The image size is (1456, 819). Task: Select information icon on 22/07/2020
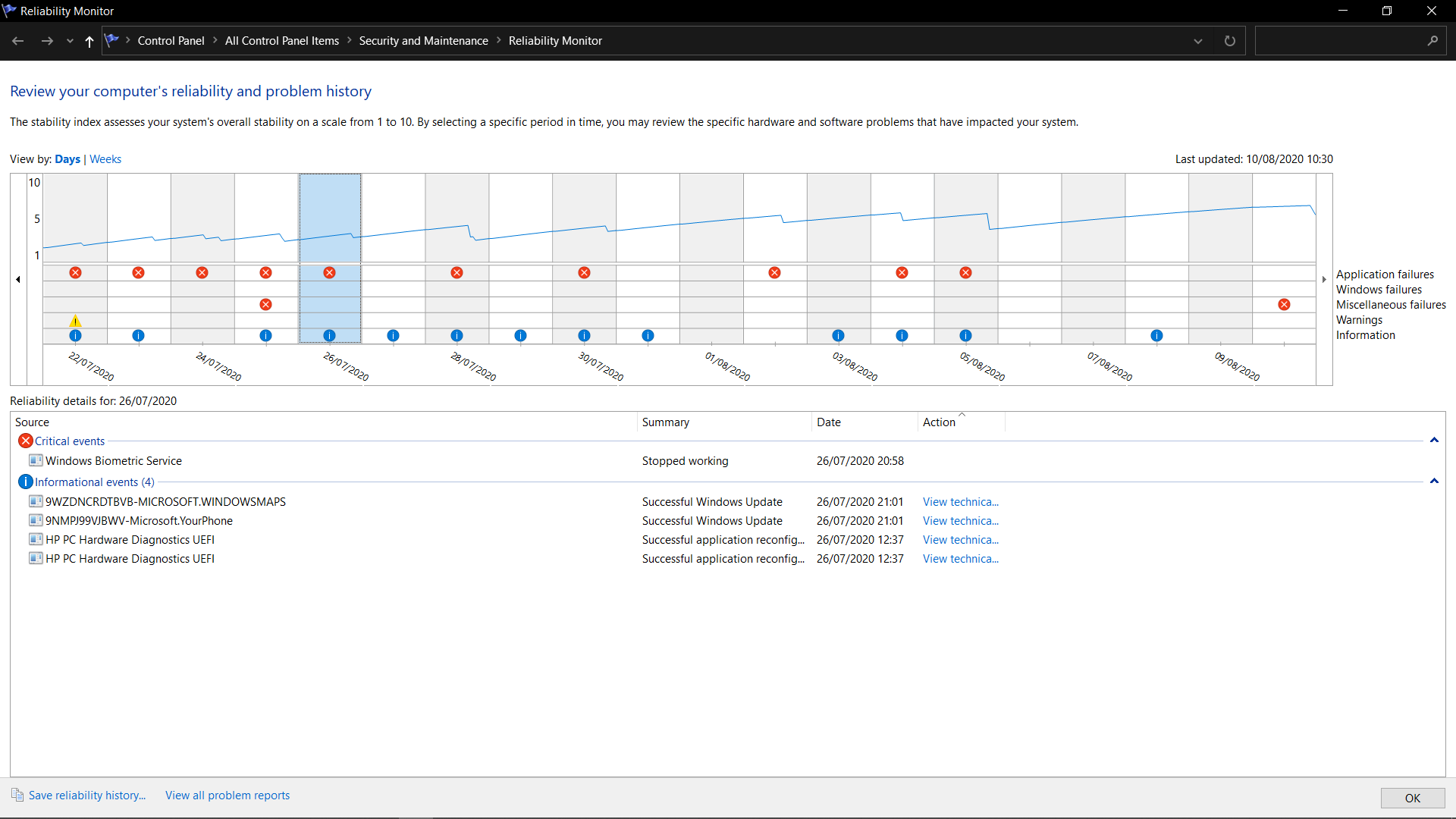click(x=75, y=335)
